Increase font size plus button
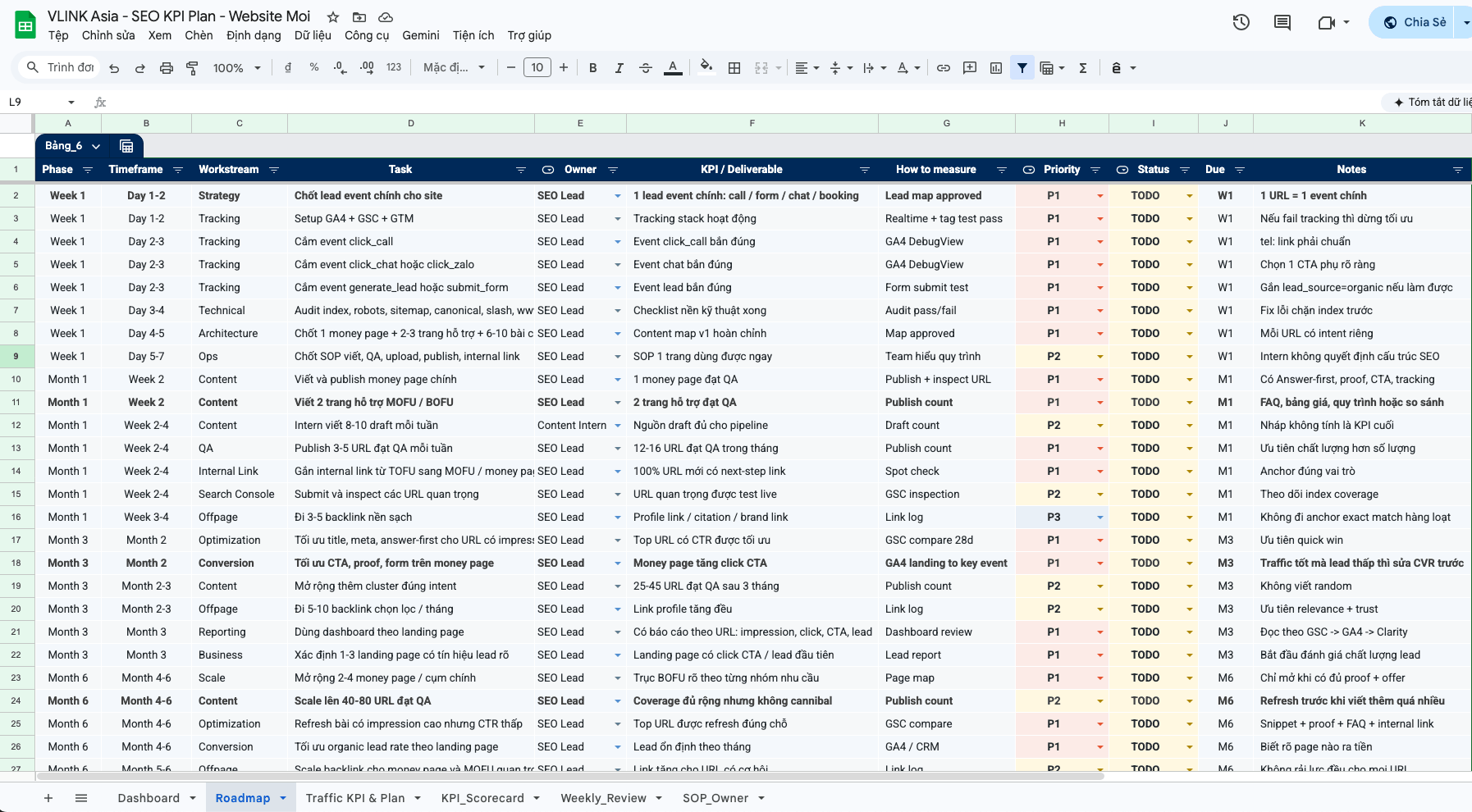This screenshot has height=812, width=1472. 564,68
